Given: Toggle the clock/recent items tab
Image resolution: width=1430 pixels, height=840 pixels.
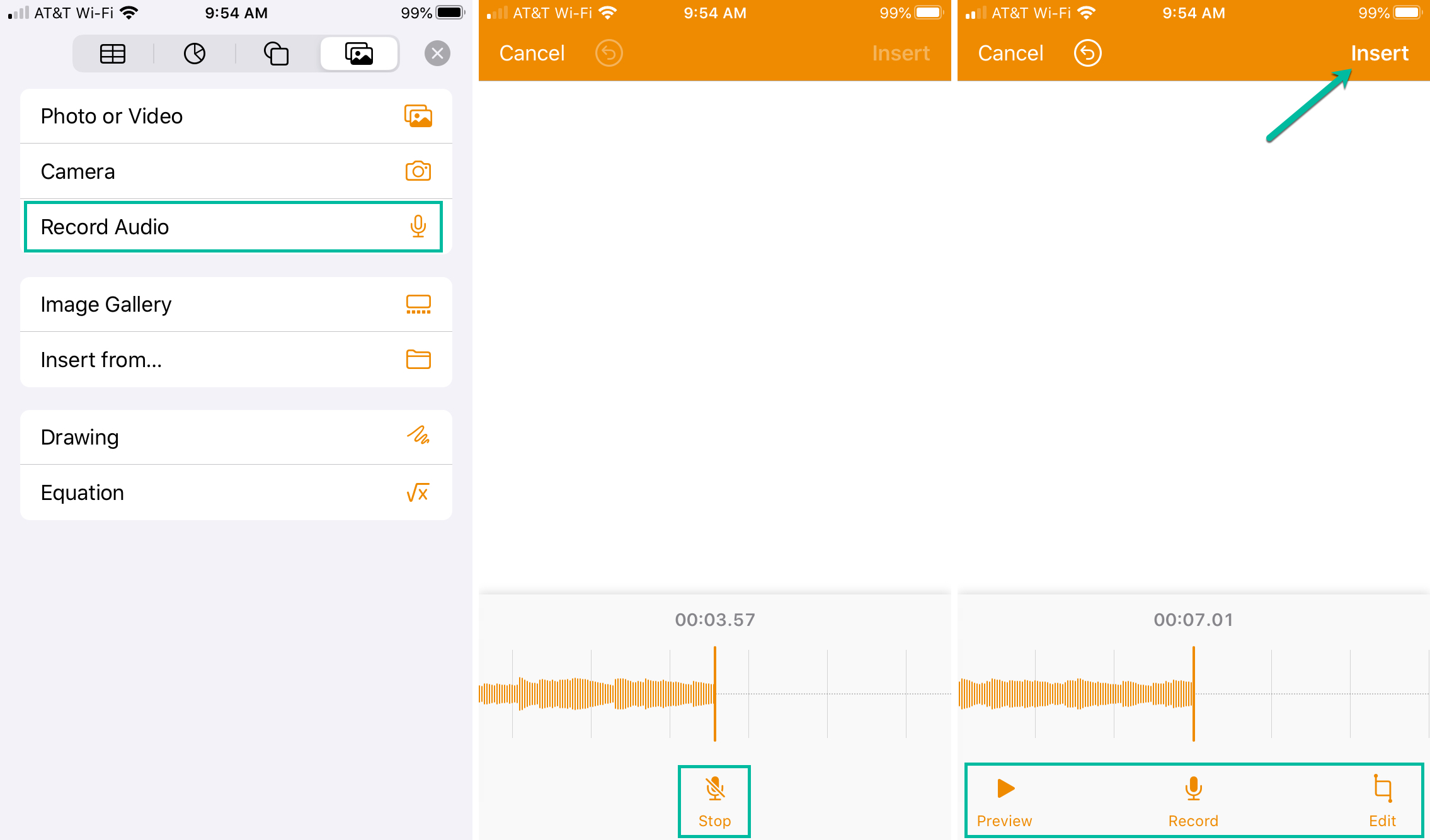Looking at the screenshot, I should tap(195, 53).
